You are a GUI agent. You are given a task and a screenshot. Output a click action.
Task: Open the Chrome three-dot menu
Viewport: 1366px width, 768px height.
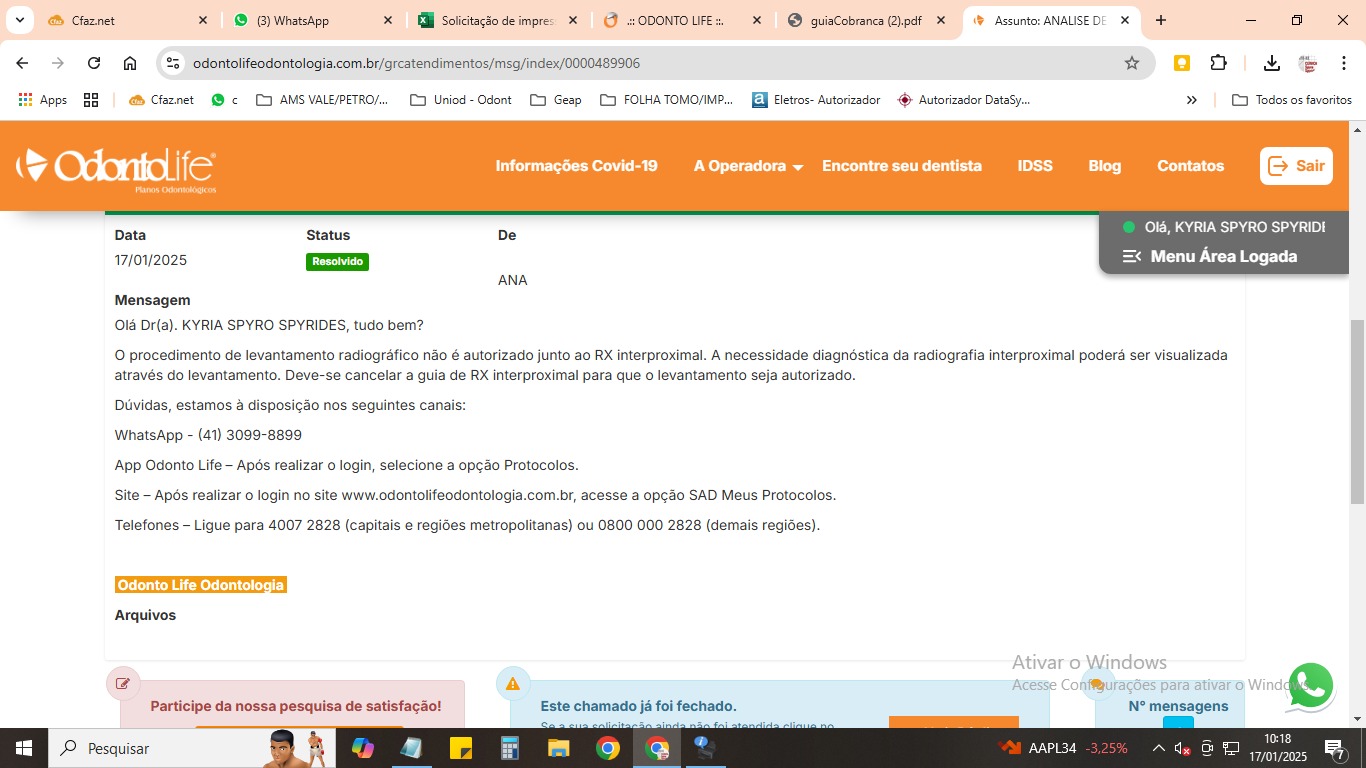[x=1344, y=63]
